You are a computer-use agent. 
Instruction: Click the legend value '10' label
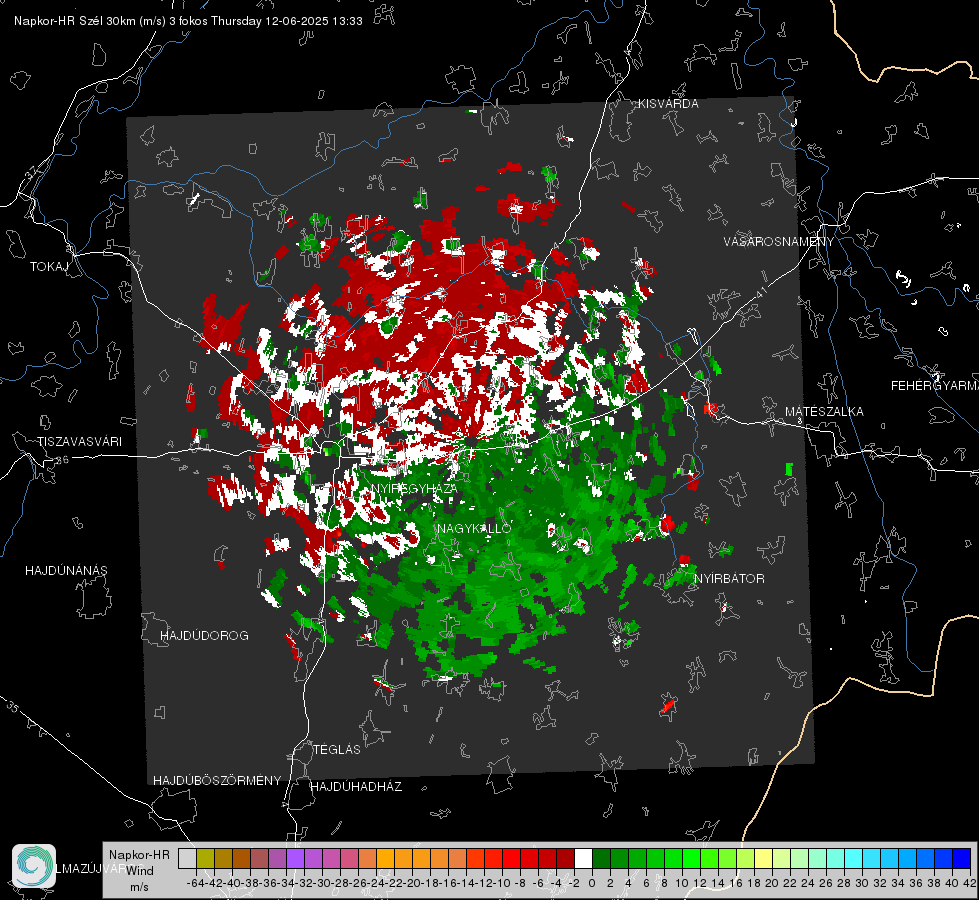[681, 883]
